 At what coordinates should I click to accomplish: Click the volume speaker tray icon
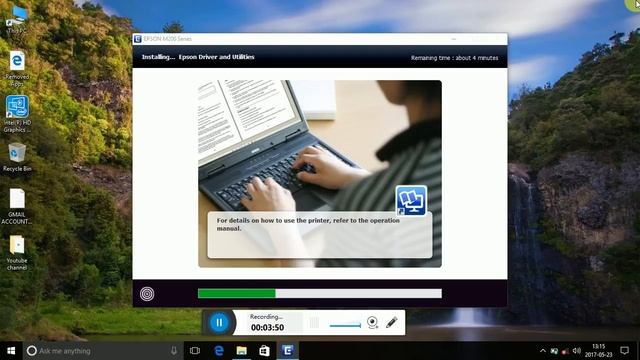tap(577, 351)
